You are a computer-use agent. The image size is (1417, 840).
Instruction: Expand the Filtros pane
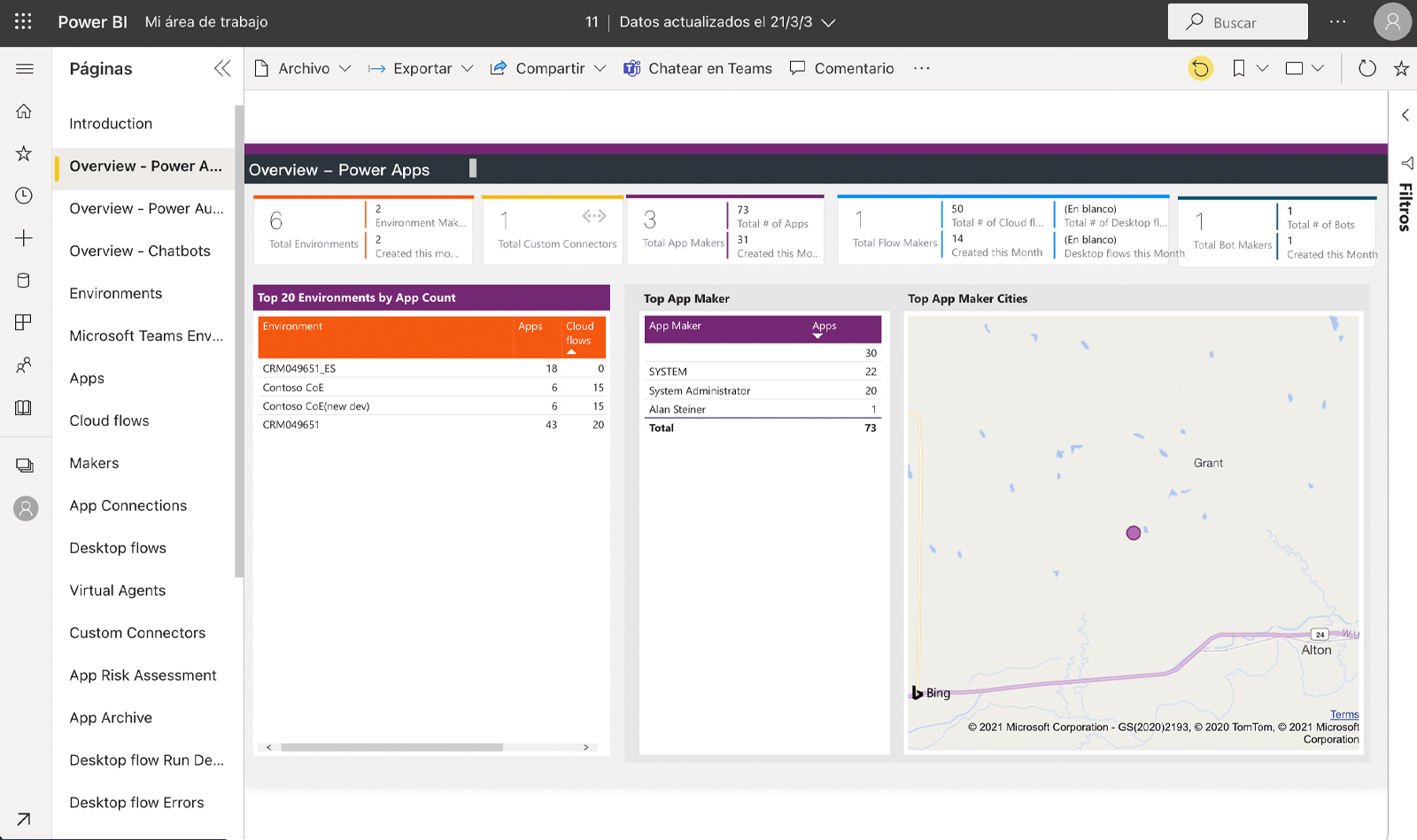point(1405,115)
